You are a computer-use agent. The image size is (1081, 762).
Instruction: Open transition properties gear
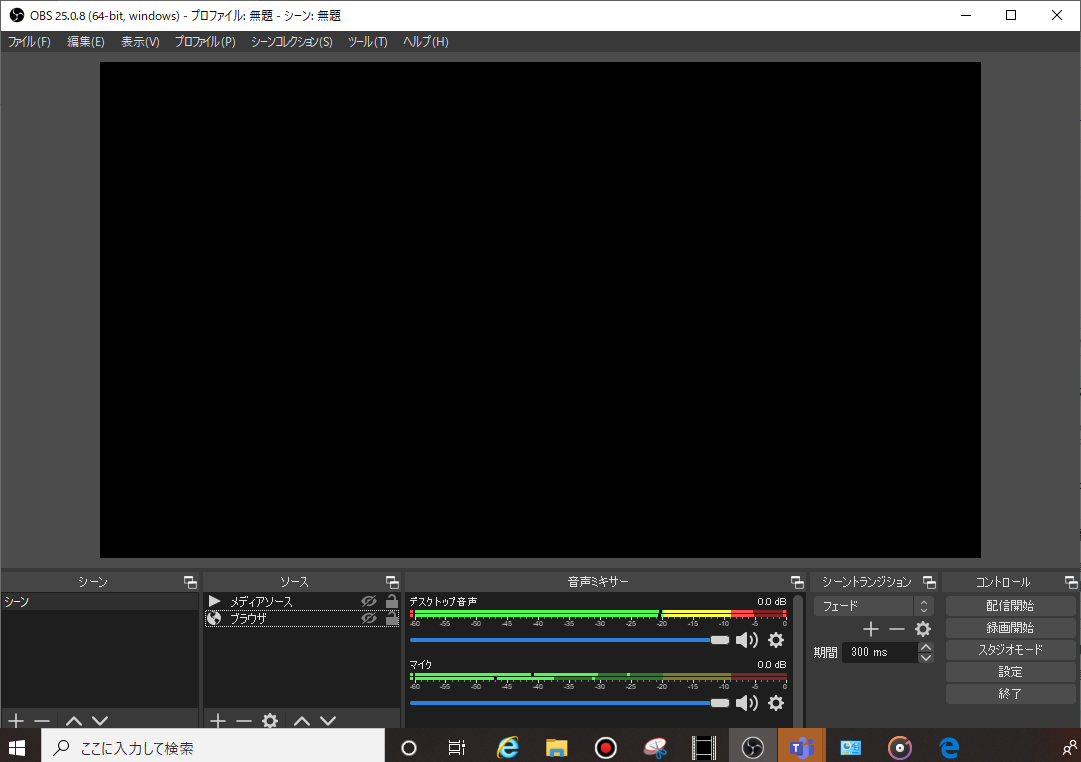[x=922, y=629]
